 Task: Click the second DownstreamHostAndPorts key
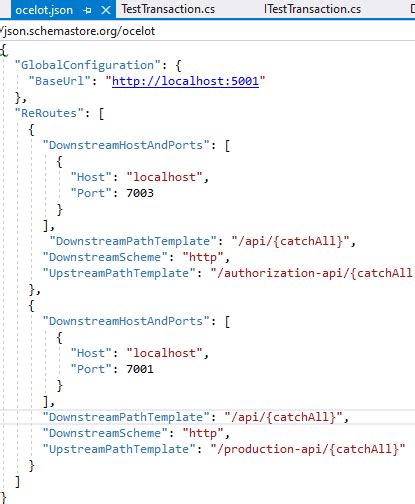[126, 321]
